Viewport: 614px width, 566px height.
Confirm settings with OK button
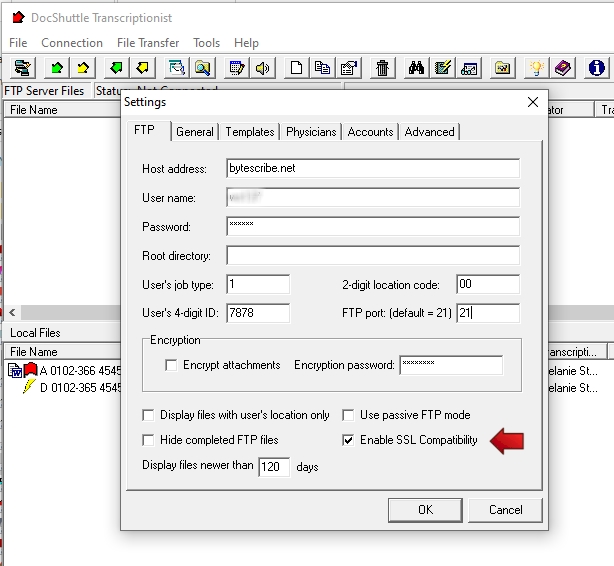pos(425,510)
